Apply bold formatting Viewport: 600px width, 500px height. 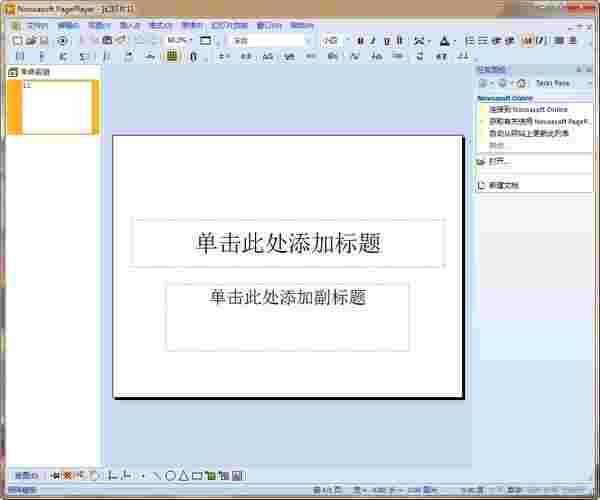pyautogui.click(x=360, y=41)
